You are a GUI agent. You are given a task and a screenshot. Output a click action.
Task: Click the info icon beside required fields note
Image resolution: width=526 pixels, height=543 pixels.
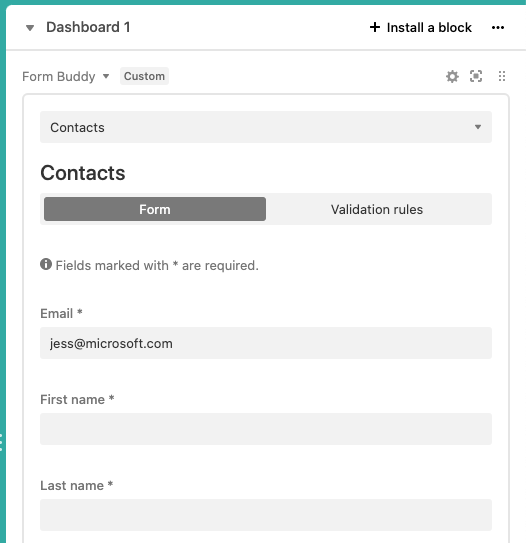pos(46,264)
